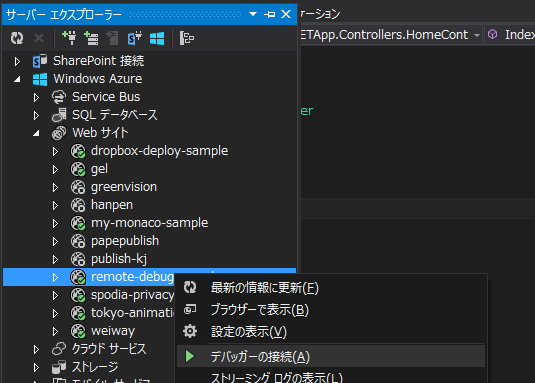Open the window position dropdown arrow in title bar
Viewport: 535px width, 383px height.
click(x=253, y=14)
